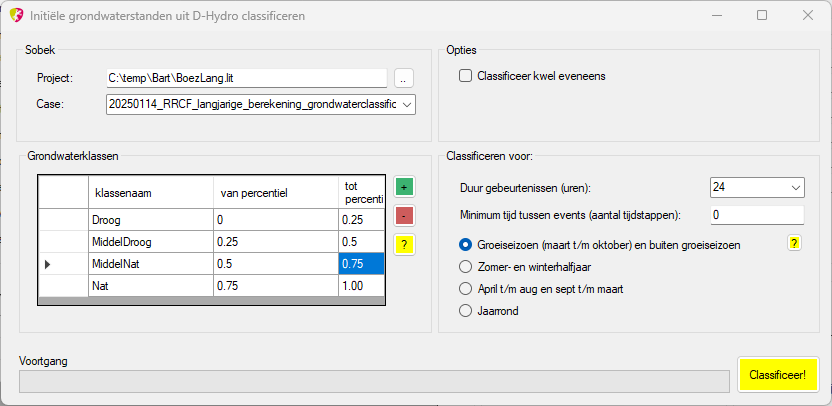Maximize the classification window
This screenshot has height=406, width=832.
762,15
